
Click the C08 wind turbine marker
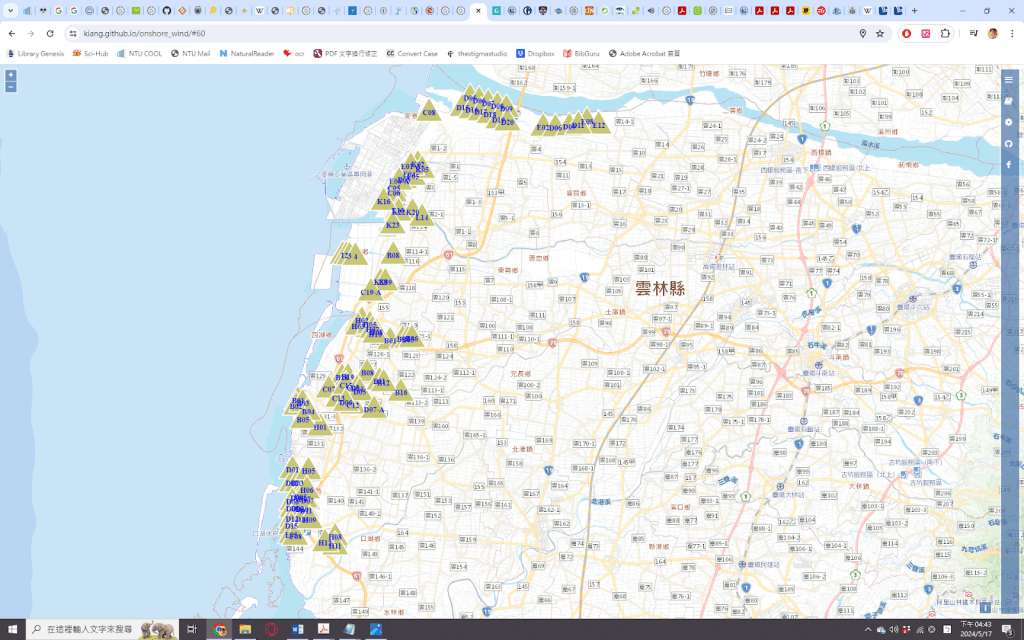coord(429,111)
